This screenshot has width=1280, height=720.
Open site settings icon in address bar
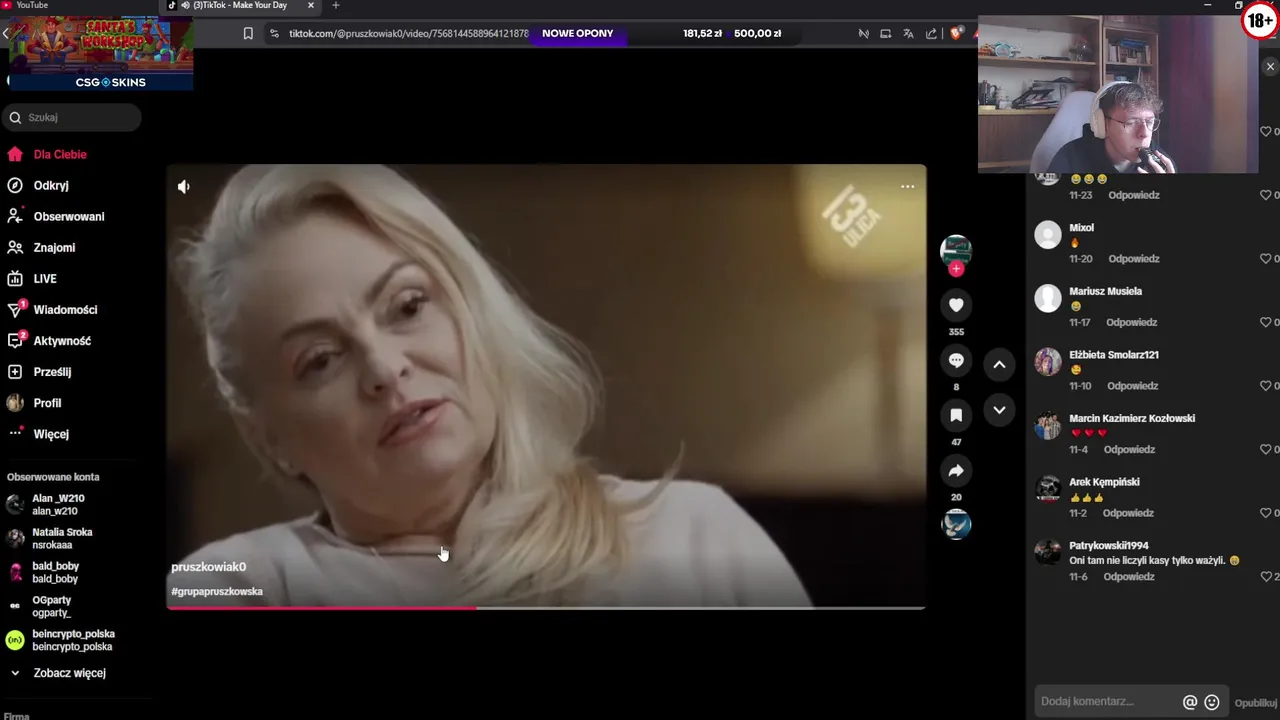[274, 33]
